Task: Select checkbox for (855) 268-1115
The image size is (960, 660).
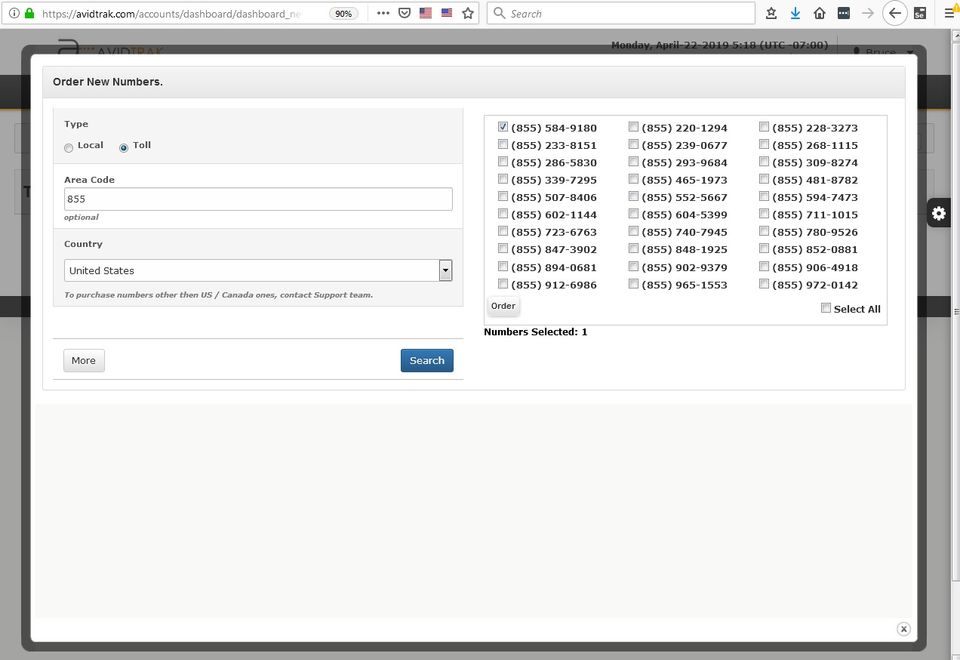Action: point(764,144)
